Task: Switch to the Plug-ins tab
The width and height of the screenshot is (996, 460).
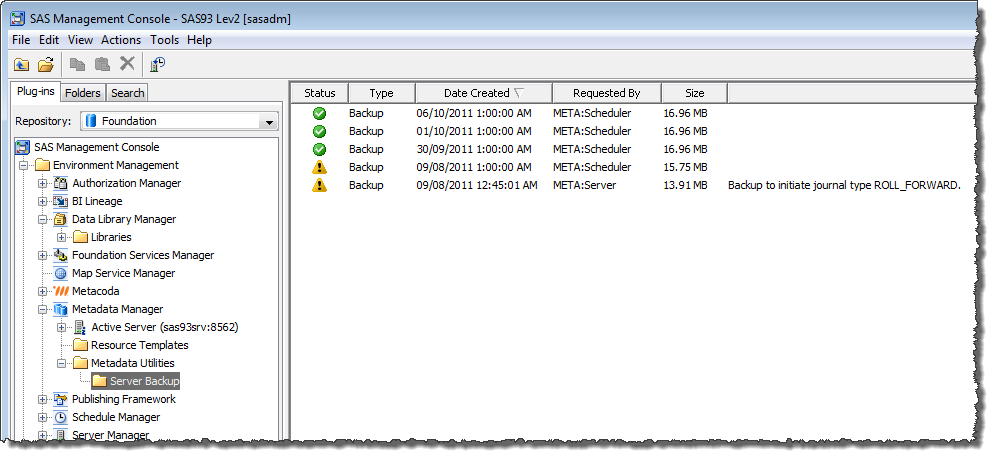Action: point(36,91)
